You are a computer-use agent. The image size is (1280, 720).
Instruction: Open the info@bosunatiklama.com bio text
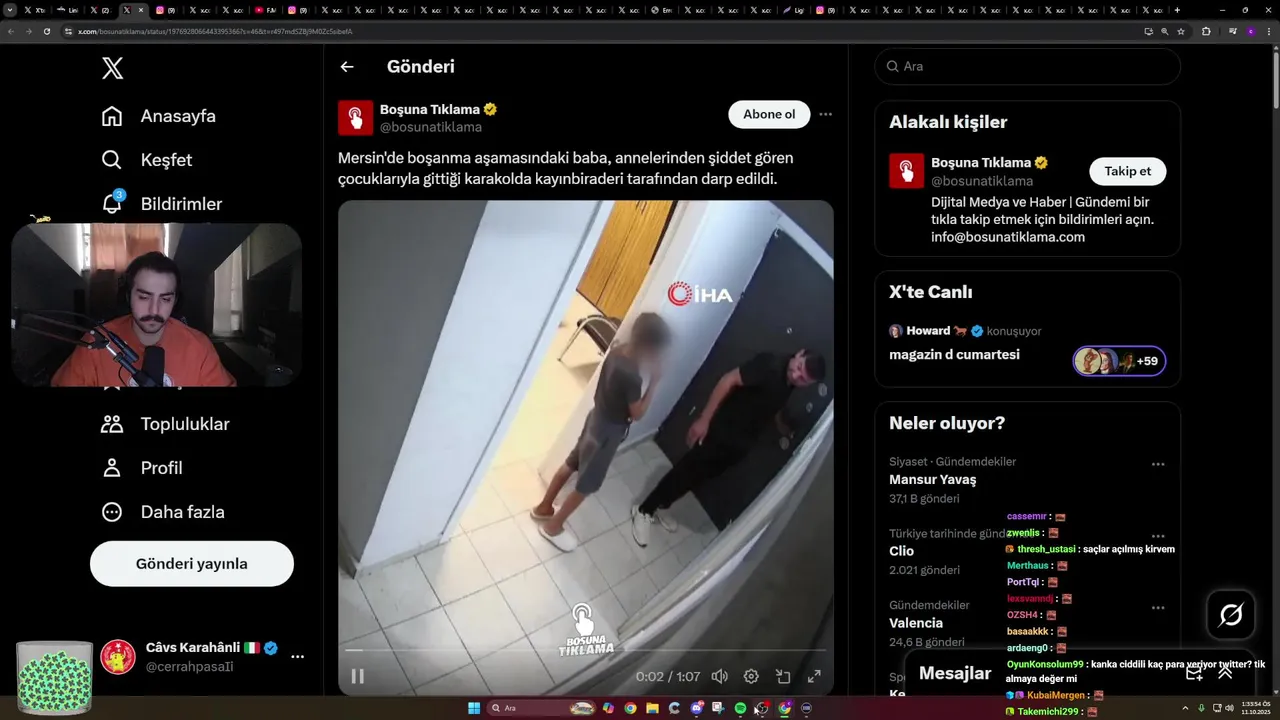click(1008, 237)
